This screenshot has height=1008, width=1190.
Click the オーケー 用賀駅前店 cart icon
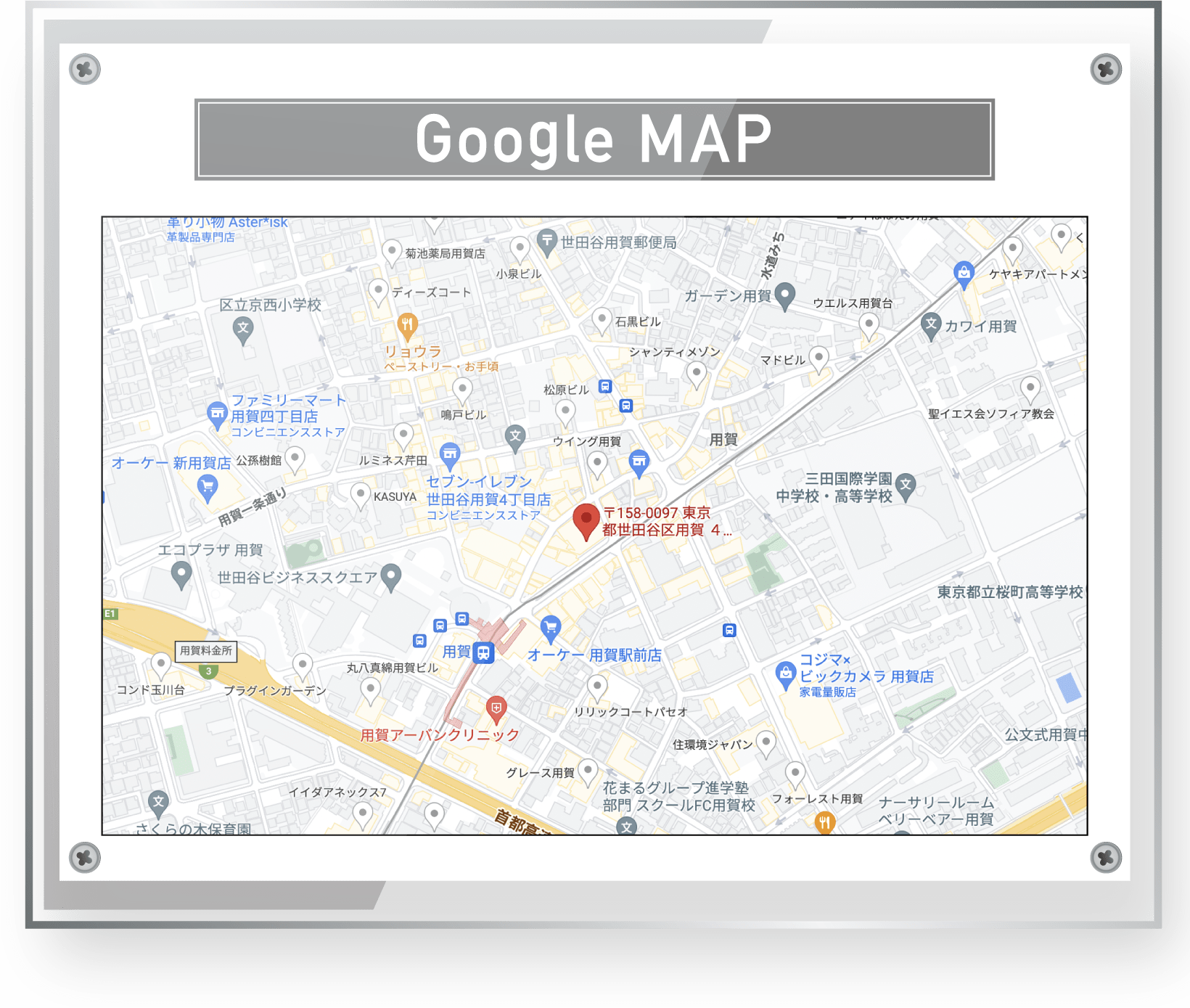pos(551,630)
